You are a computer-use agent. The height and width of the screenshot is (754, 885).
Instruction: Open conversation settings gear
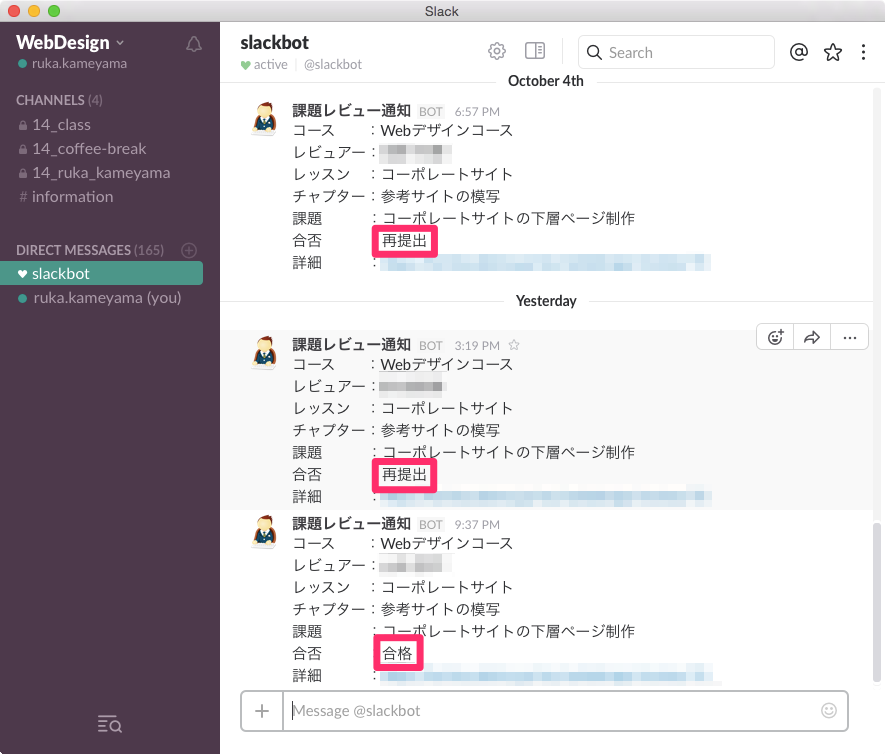tap(497, 51)
